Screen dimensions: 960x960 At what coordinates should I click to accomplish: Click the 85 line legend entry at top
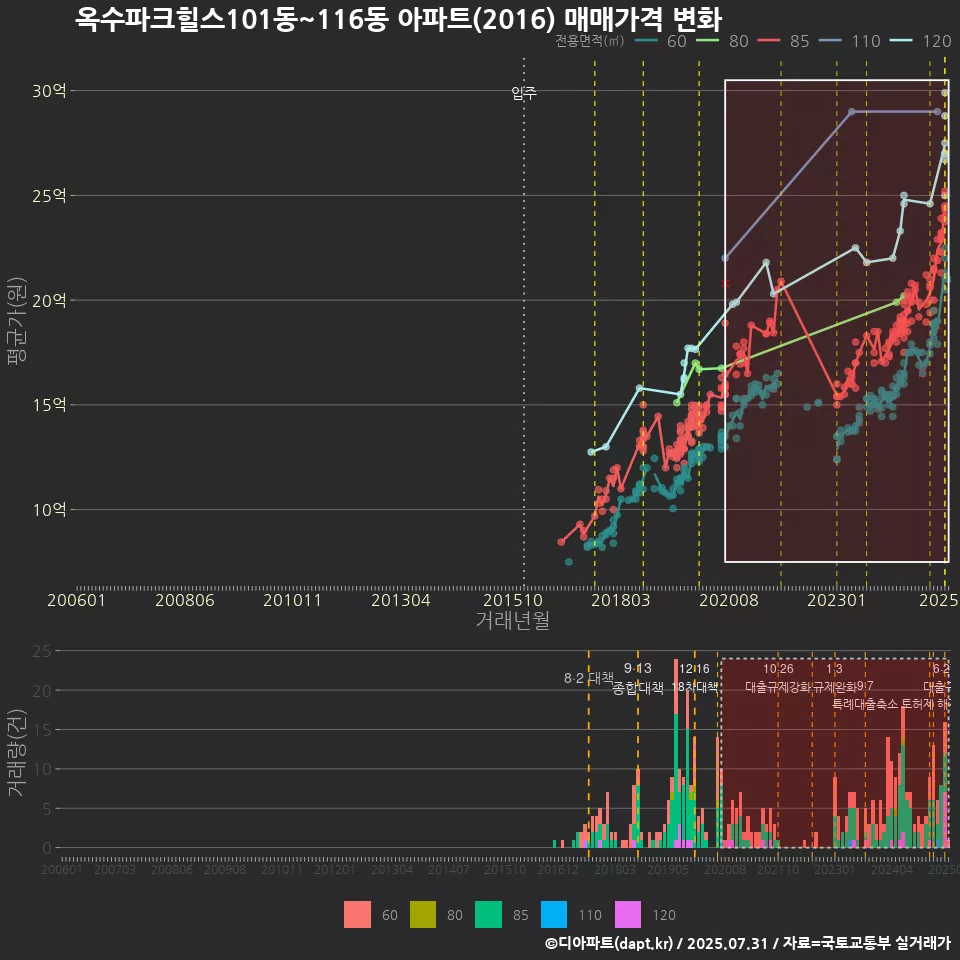784,41
